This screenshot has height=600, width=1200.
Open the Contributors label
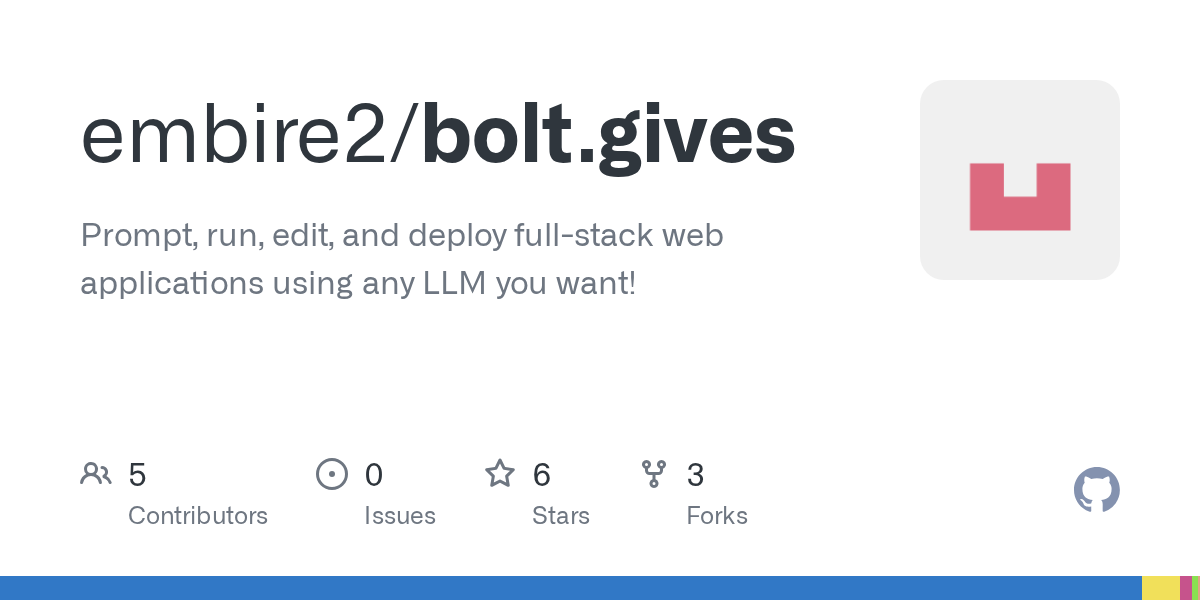pos(198,516)
